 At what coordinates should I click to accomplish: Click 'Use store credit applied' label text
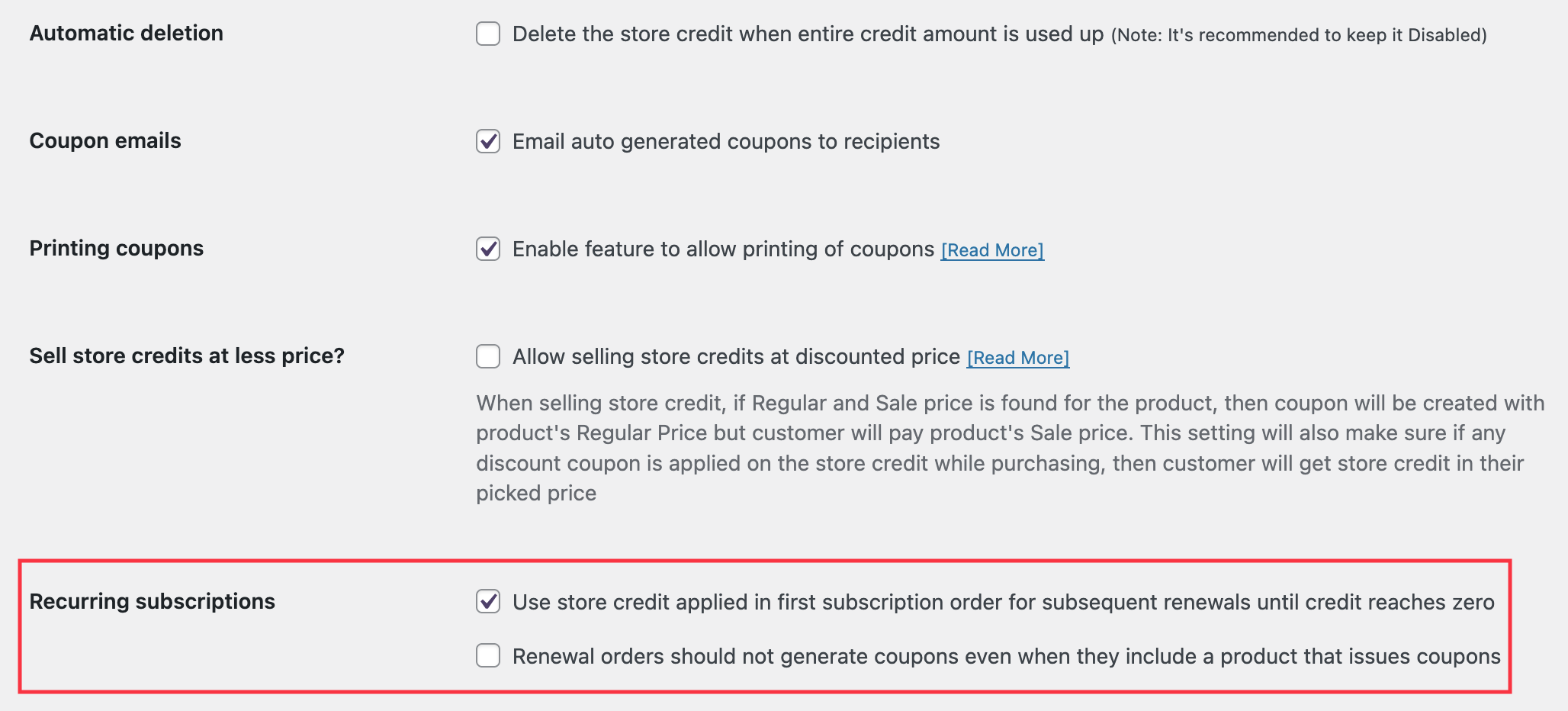pyautogui.click(x=1003, y=603)
